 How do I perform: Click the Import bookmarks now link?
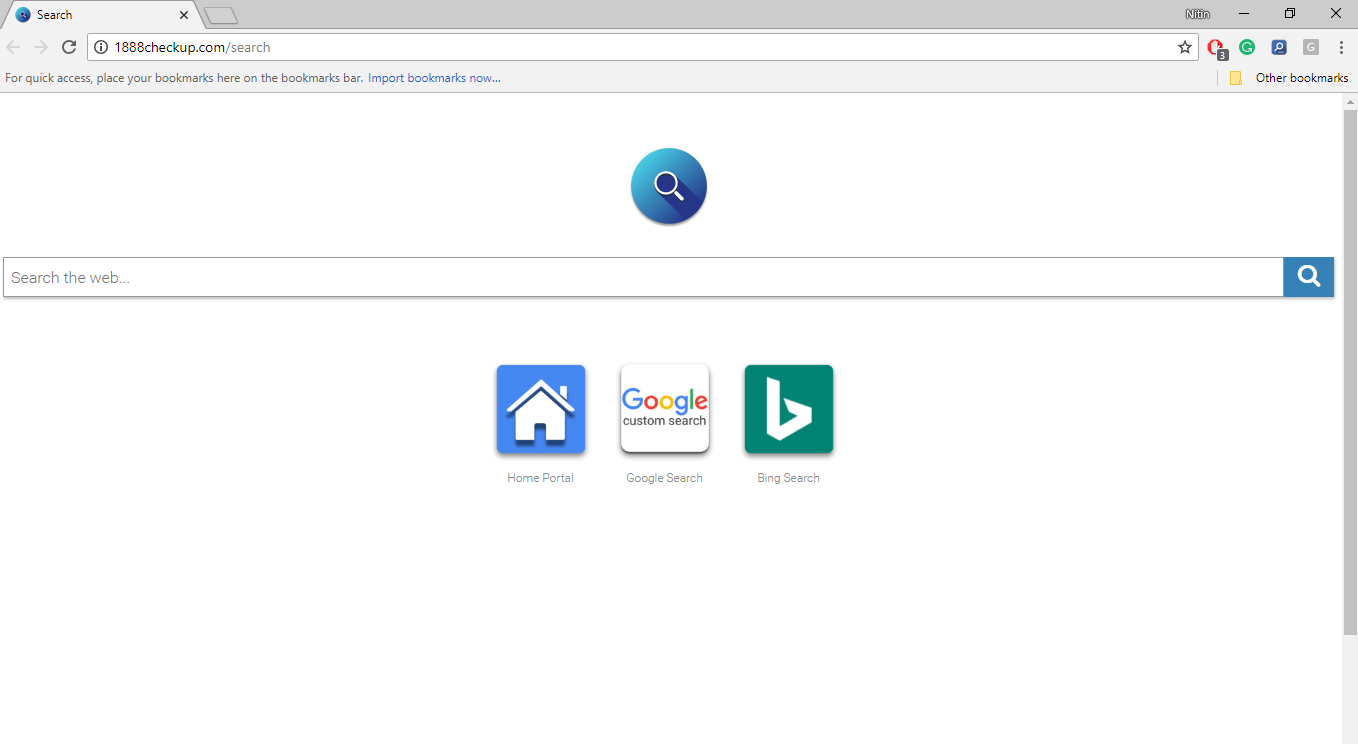pos(433,77)
